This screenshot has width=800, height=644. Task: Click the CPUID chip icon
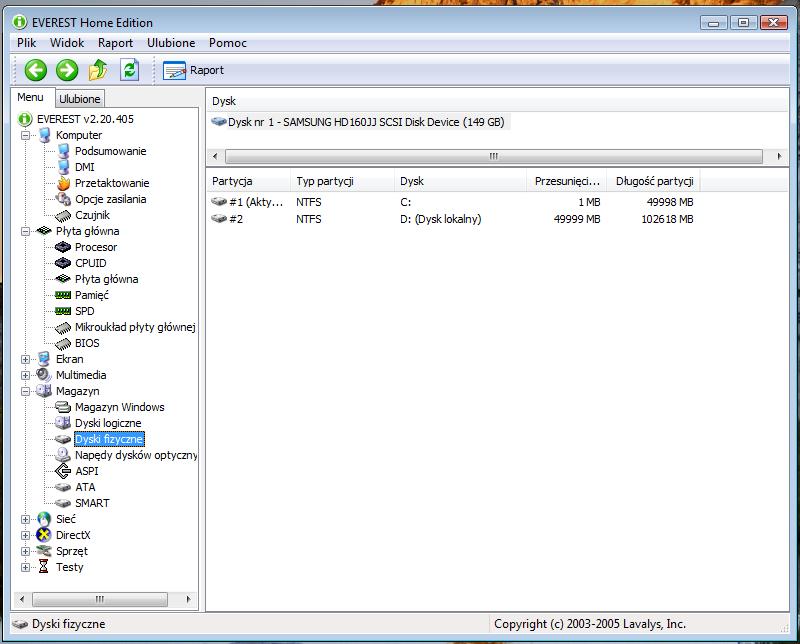coord(63,263)
